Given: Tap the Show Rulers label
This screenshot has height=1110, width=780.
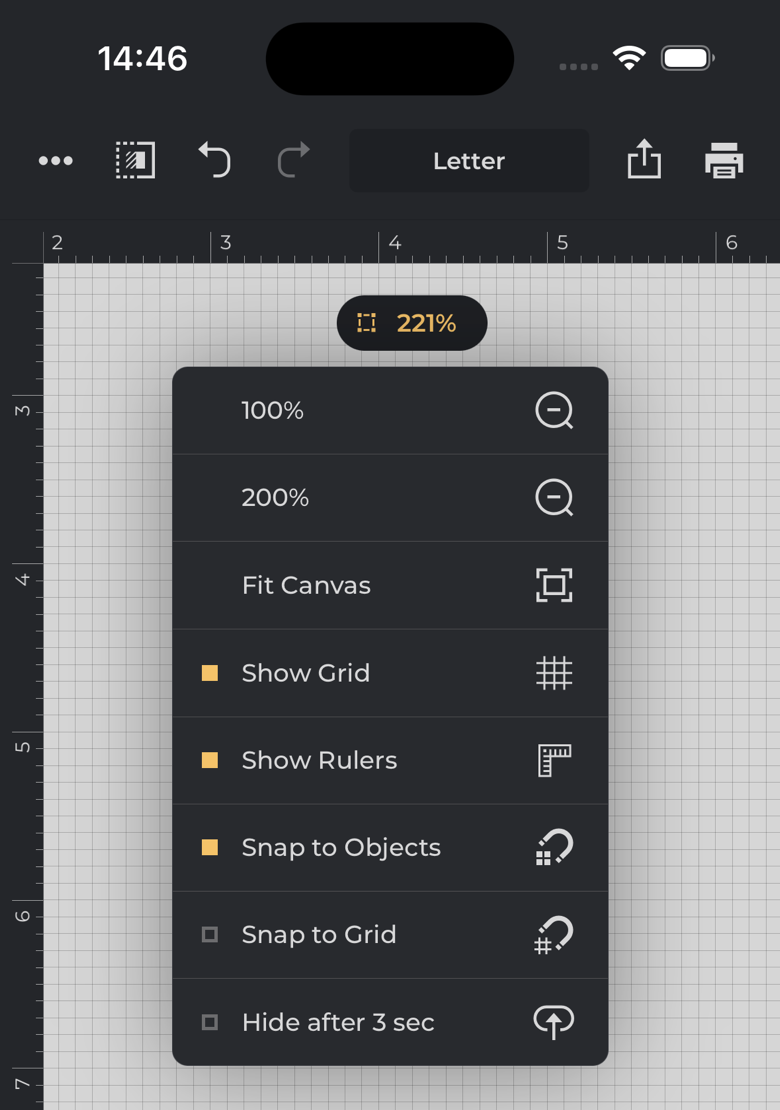Looking at the screenshot, I should pos(319,760).
